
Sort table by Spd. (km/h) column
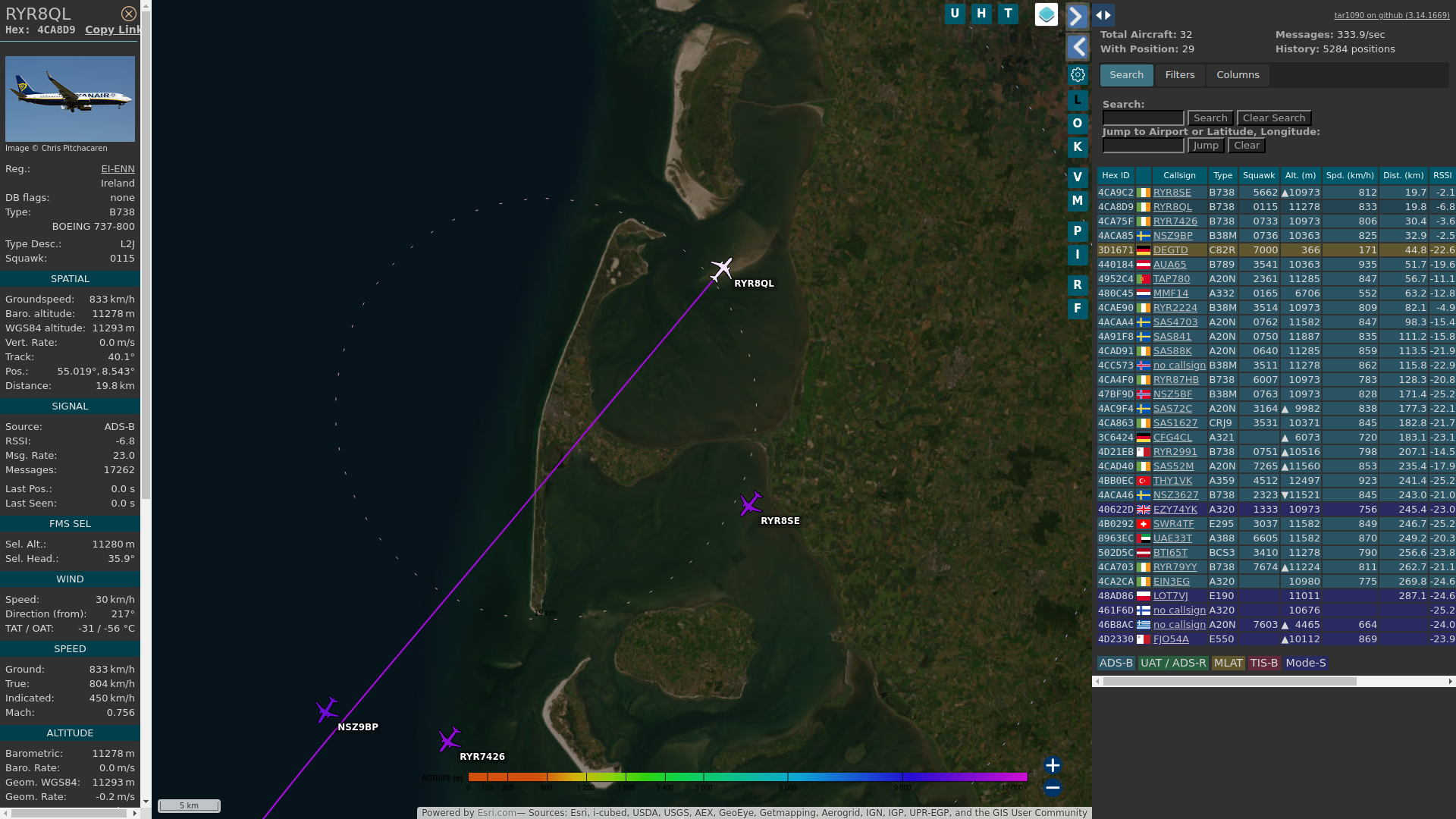coord(1350,175)
